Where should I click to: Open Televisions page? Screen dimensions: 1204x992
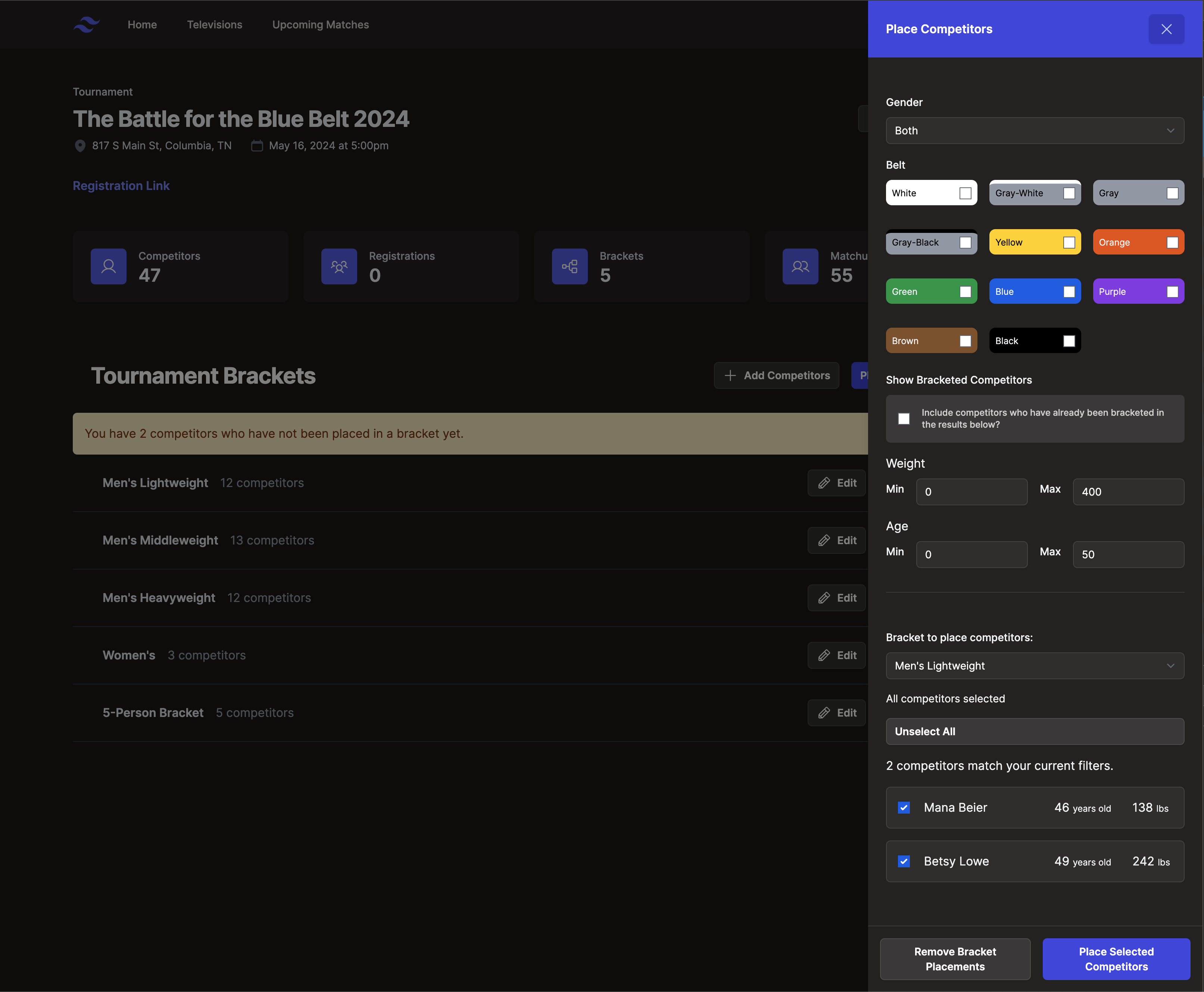click(214, 25)
